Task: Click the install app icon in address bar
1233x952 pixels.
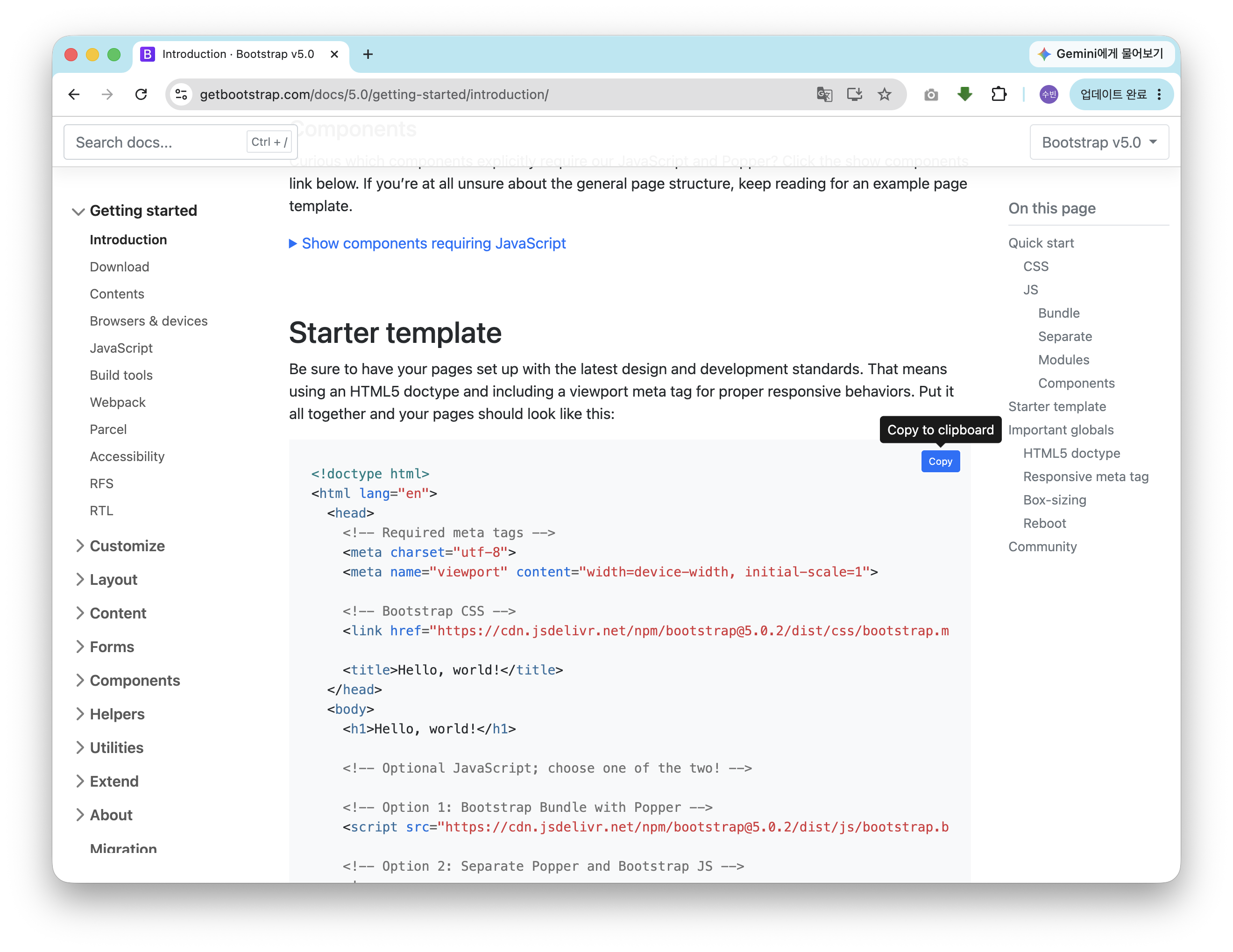Action: tap(855, 94)
